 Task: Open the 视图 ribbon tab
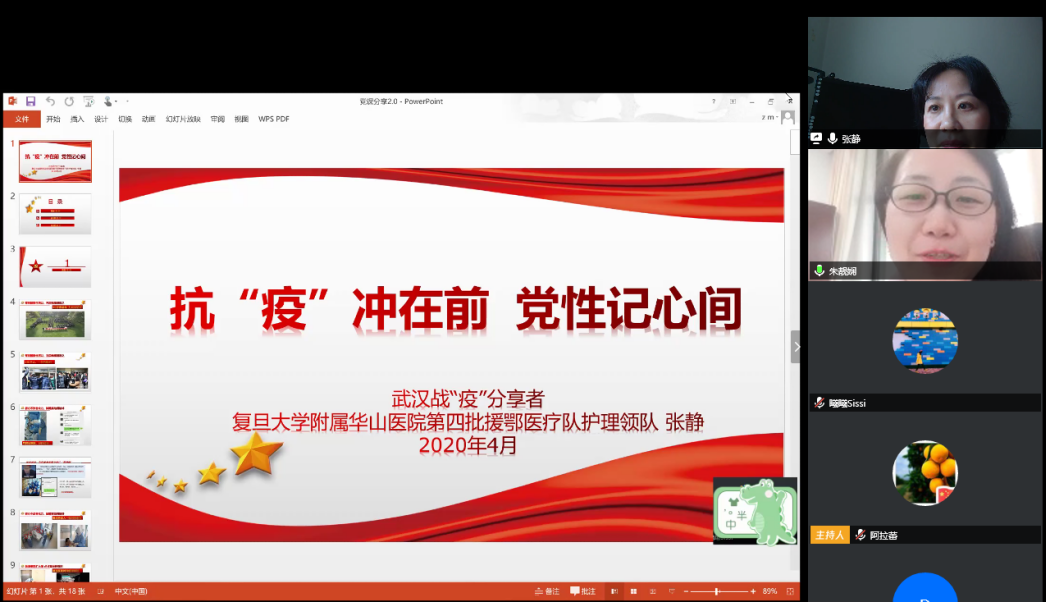(x=241, y=119)
